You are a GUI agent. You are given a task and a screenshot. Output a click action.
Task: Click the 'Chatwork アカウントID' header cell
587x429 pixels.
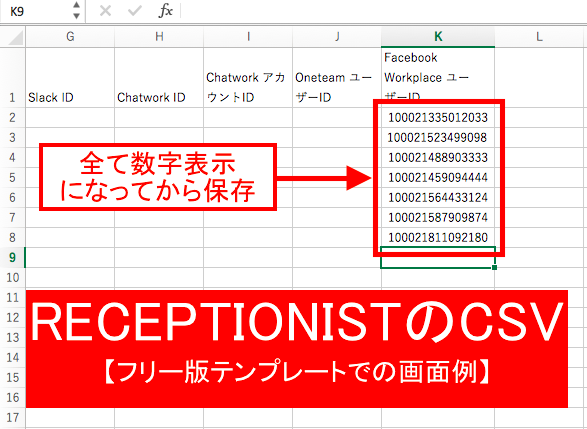point(248,77)
